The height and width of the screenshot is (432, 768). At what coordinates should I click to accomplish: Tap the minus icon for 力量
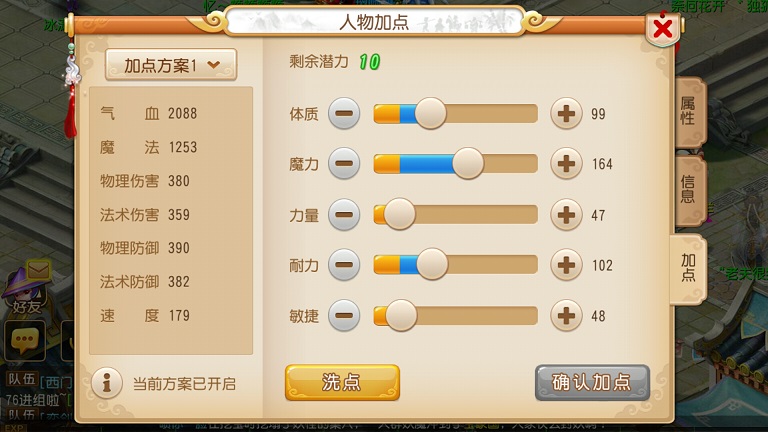coord(344,215)
